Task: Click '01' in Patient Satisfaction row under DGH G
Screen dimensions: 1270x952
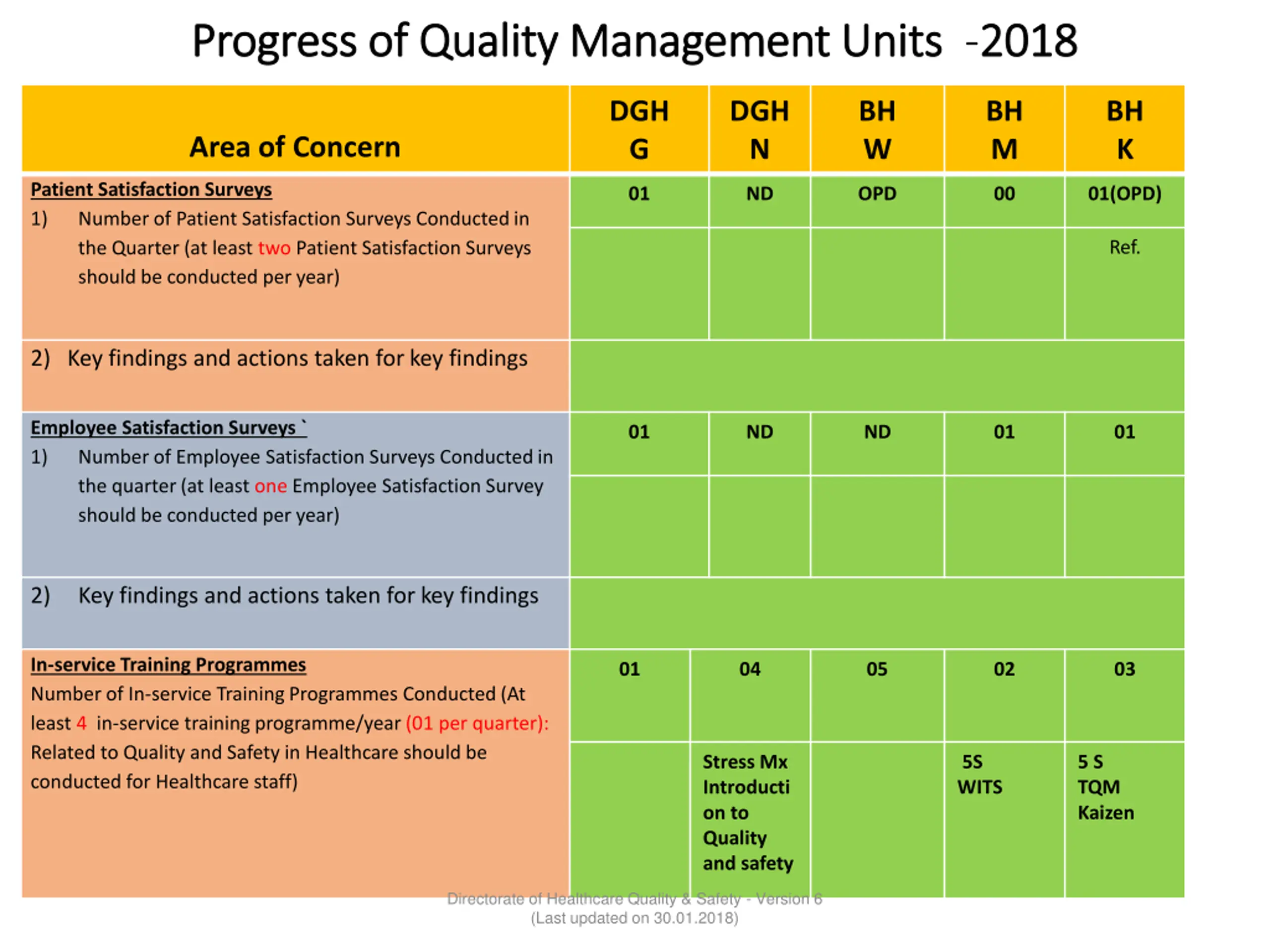Action: coord(639,193)
